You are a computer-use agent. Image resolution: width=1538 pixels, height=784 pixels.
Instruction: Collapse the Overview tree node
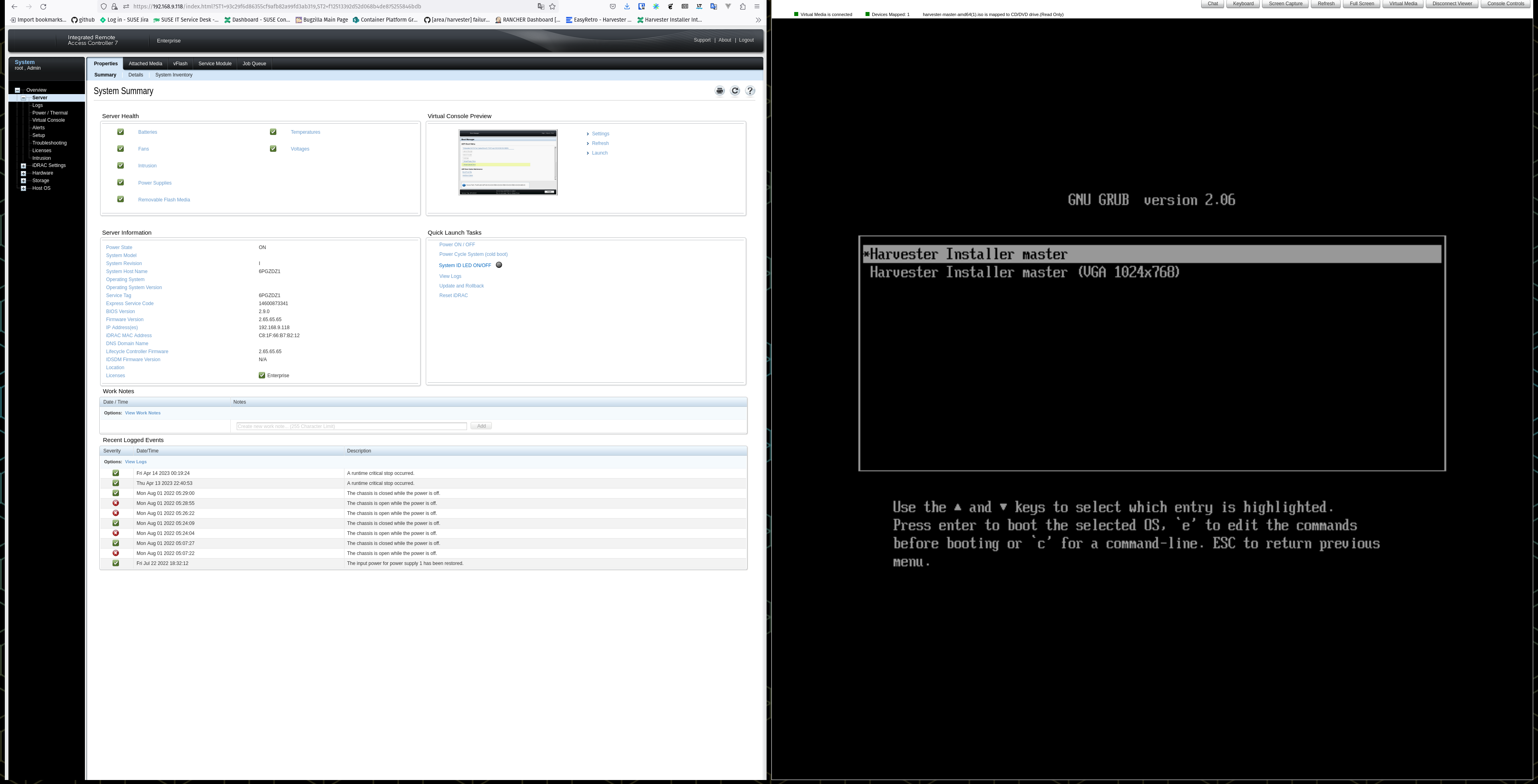point(17,90)
